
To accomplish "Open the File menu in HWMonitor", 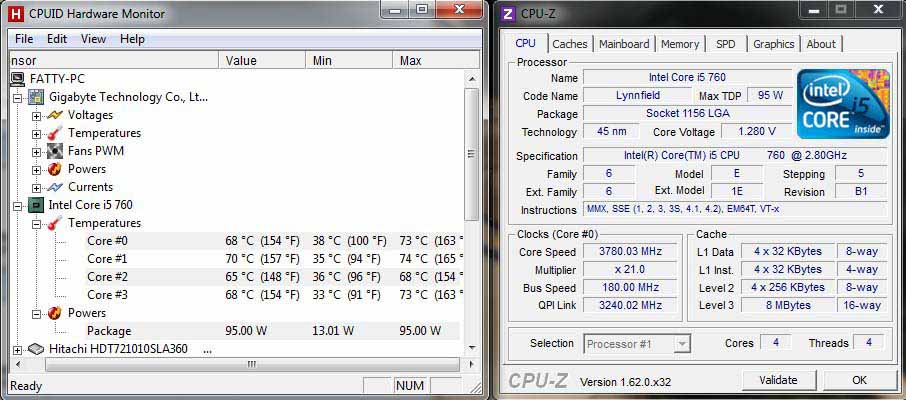I will point(24,39).
